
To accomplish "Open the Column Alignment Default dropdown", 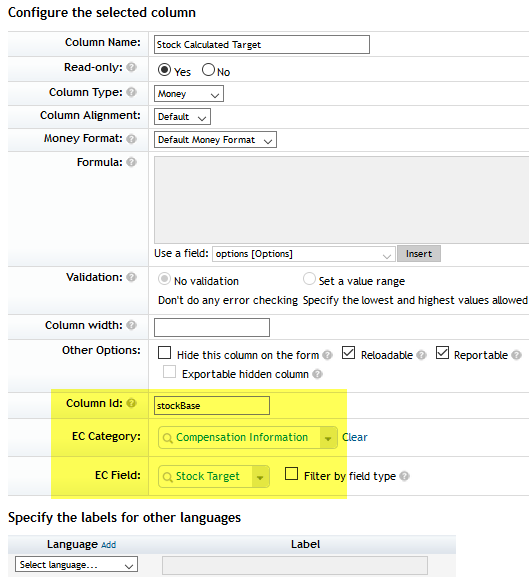I will coord(182,117).
